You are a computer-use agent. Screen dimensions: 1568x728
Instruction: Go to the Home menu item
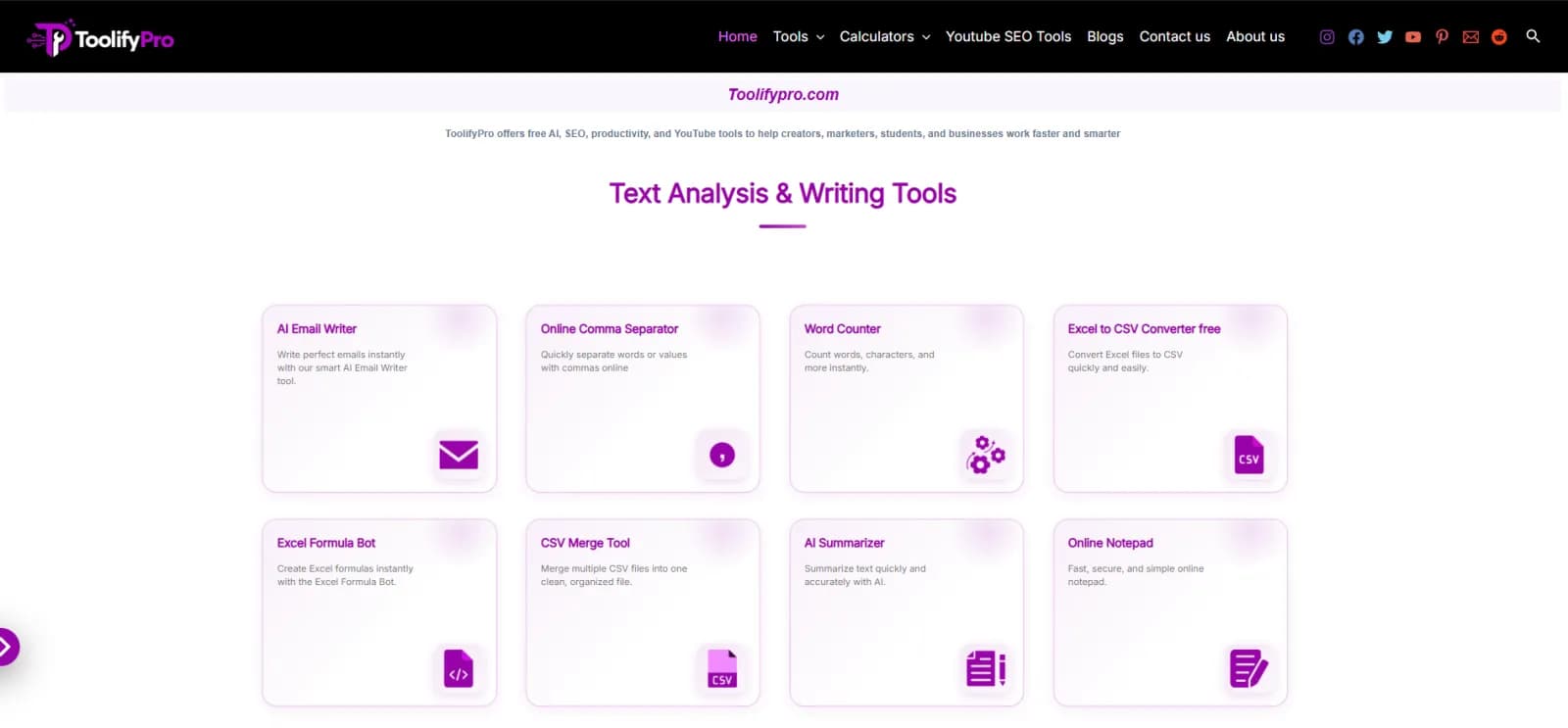(x=737, y=36)
